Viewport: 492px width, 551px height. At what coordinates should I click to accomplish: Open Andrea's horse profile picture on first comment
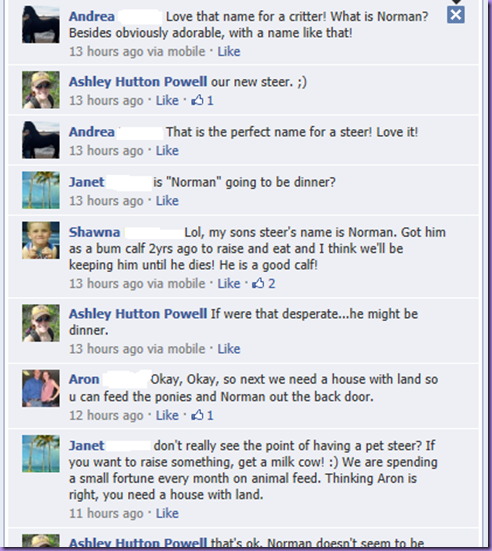tap(41, 25)
